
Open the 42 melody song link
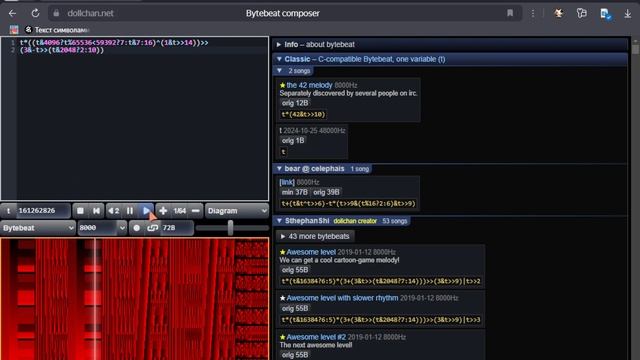[309, 85]
